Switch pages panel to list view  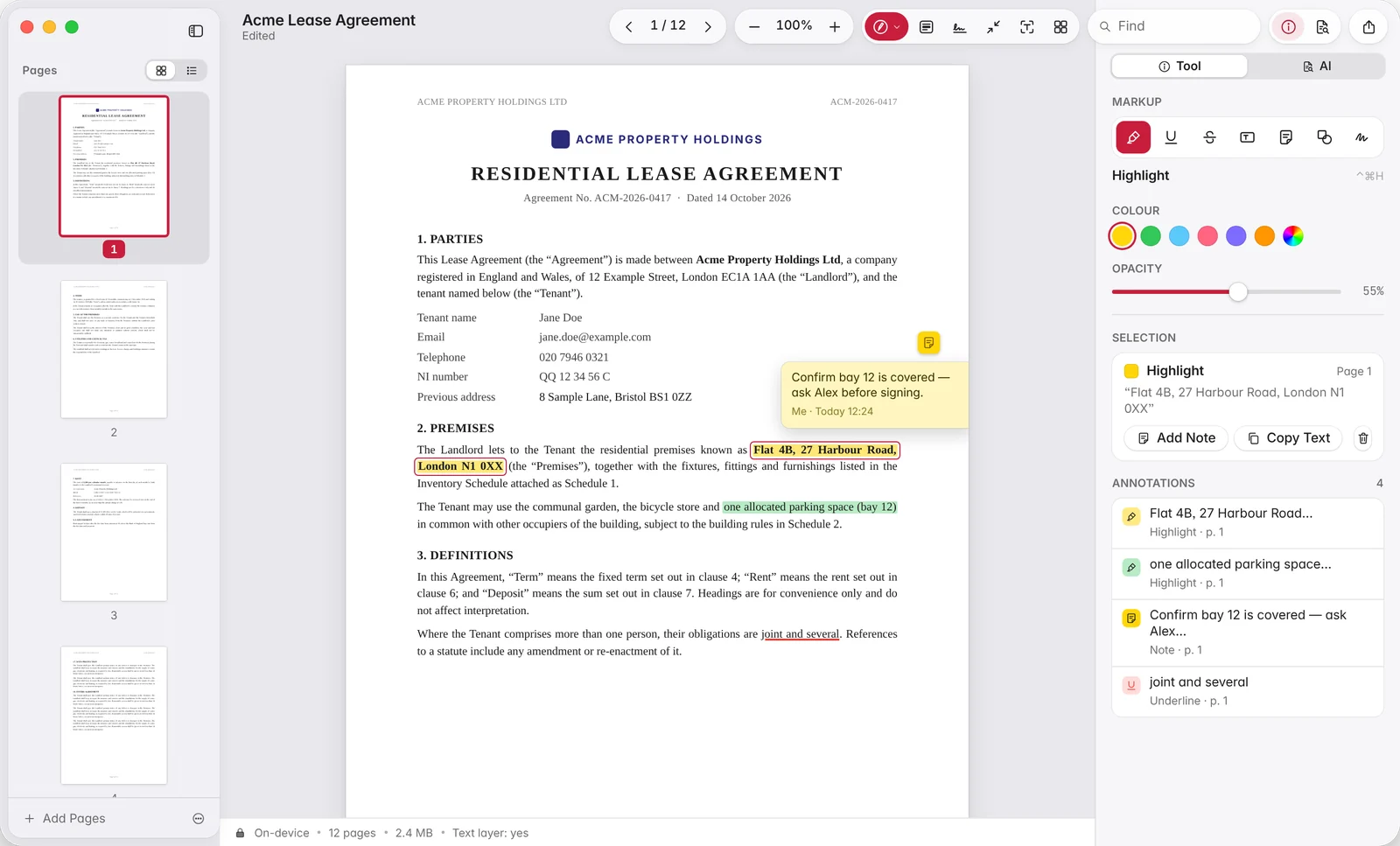[x=192, y=71]
